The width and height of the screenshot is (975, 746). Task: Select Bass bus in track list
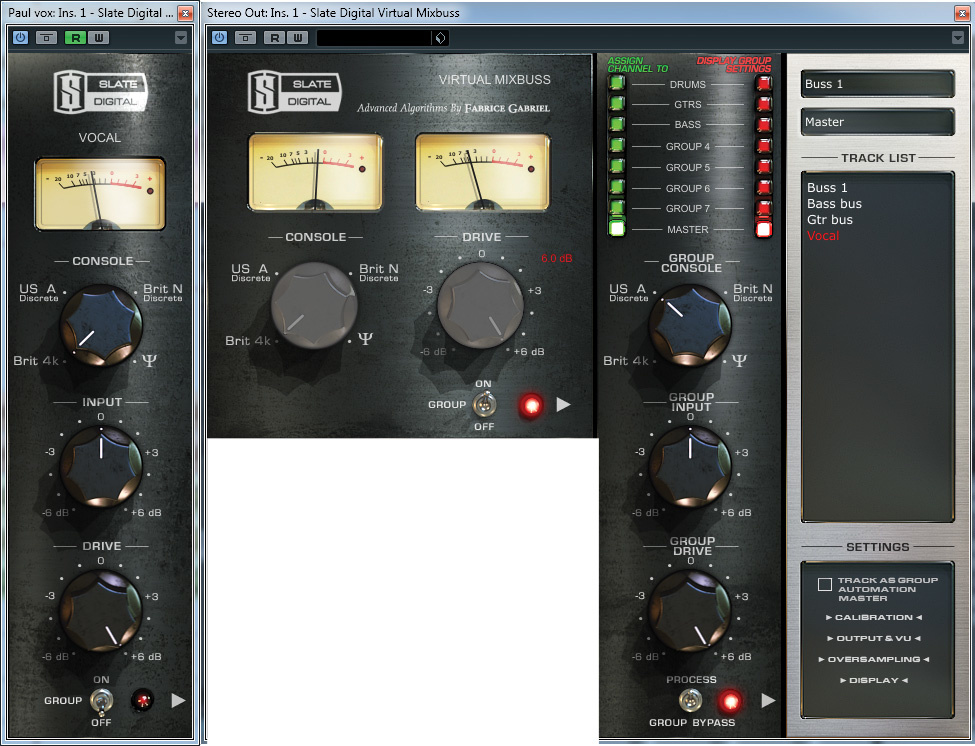coord(834,203)
